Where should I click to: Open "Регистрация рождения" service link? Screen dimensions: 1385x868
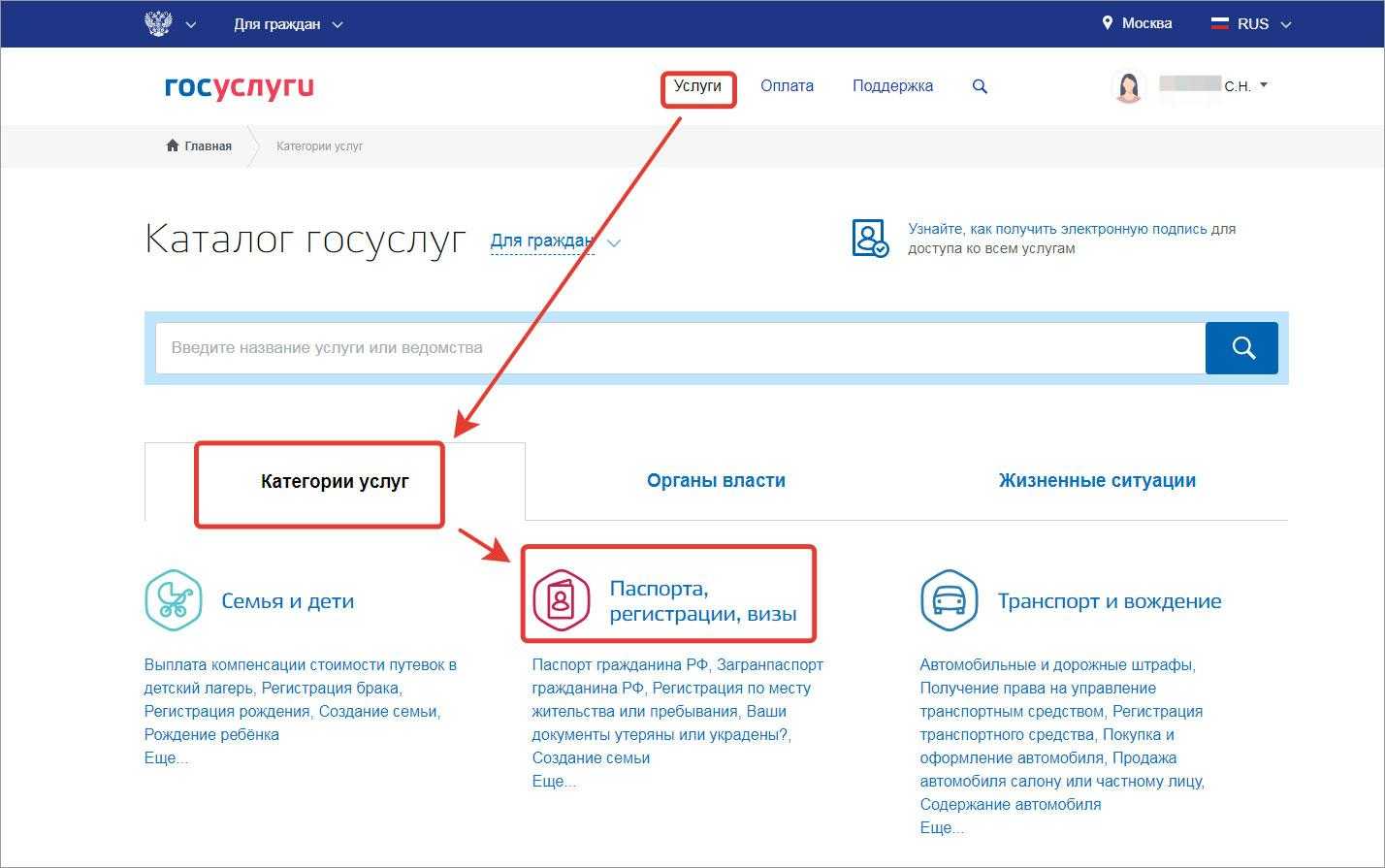[x=227, y=712]
